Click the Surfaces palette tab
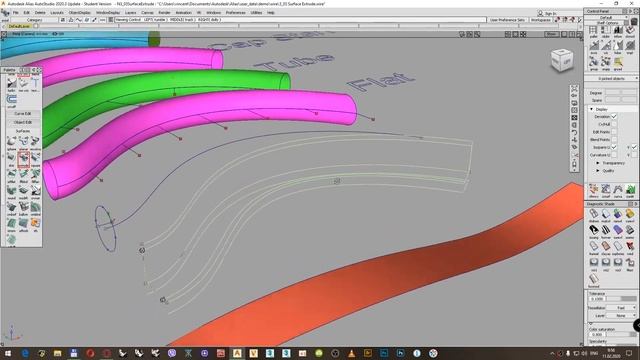The height and width of the screenshot is (360, 640). click(23, 131)
